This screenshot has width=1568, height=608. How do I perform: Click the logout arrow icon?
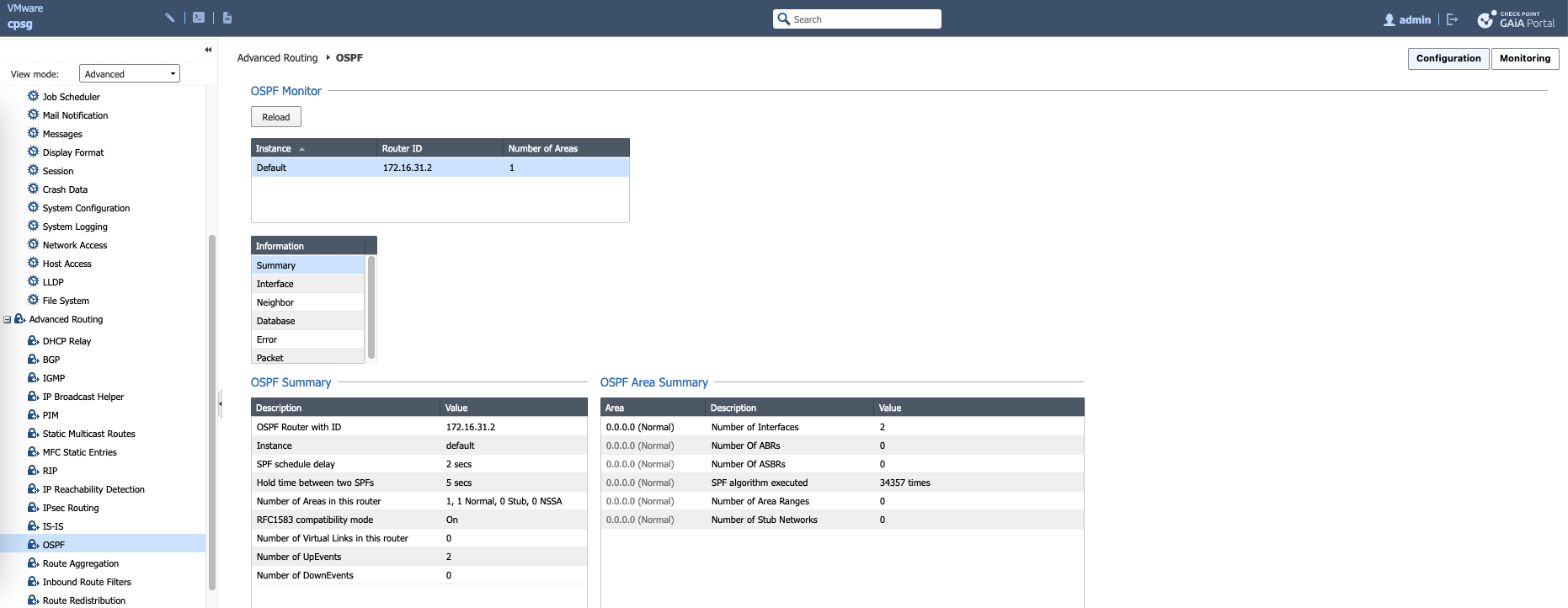1453,19
